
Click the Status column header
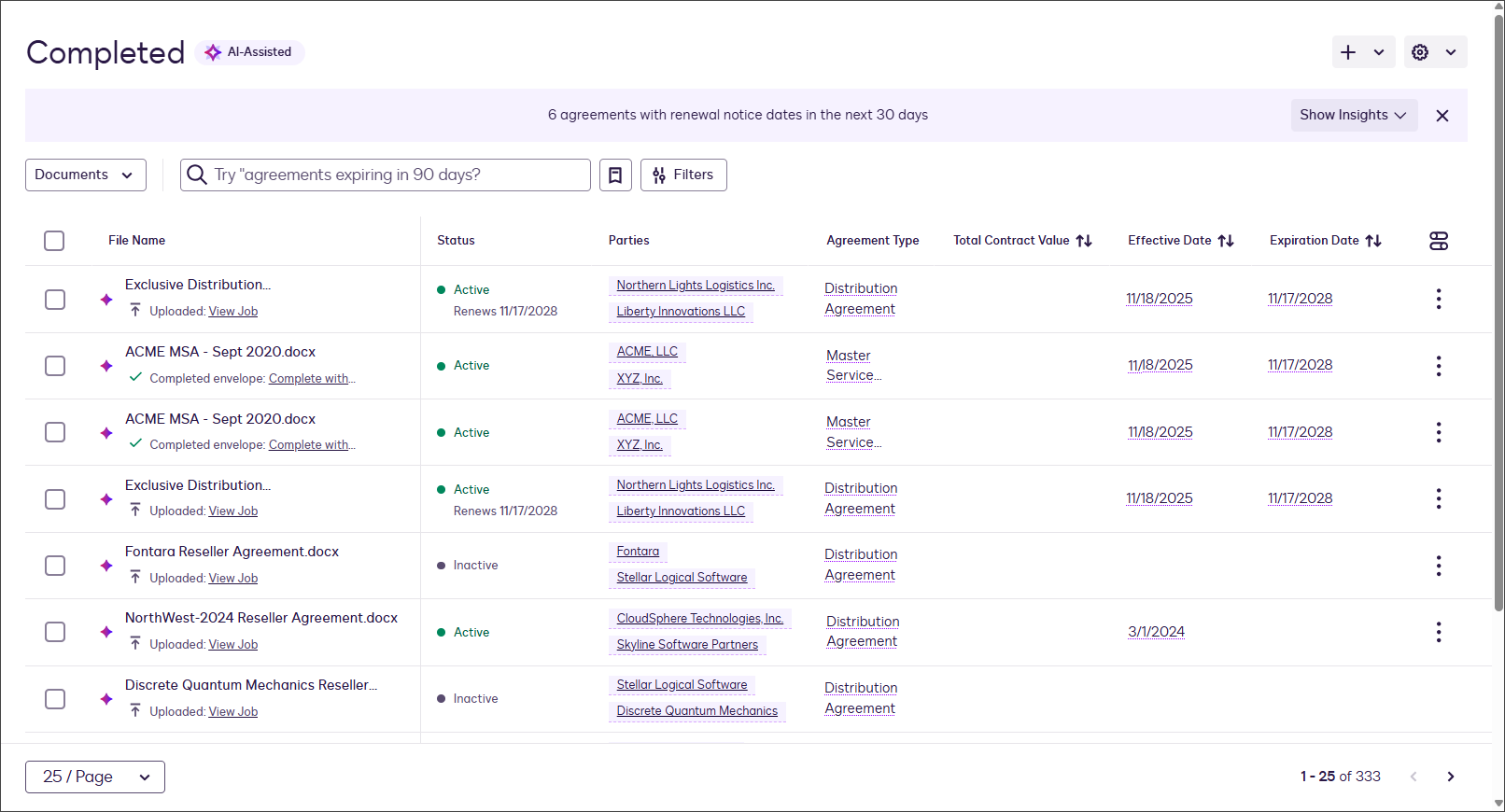coord(456,241)
